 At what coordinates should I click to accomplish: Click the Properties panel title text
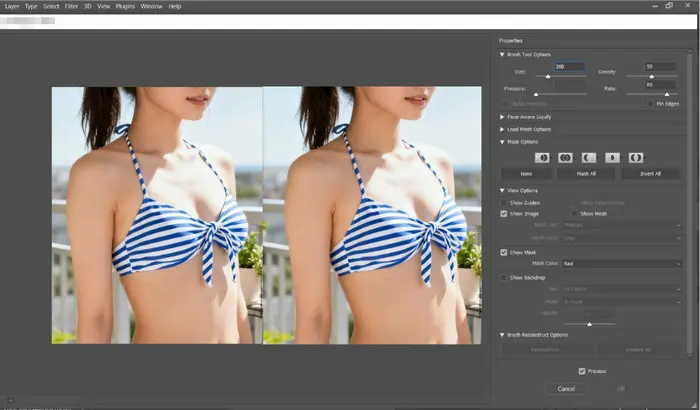511,41
